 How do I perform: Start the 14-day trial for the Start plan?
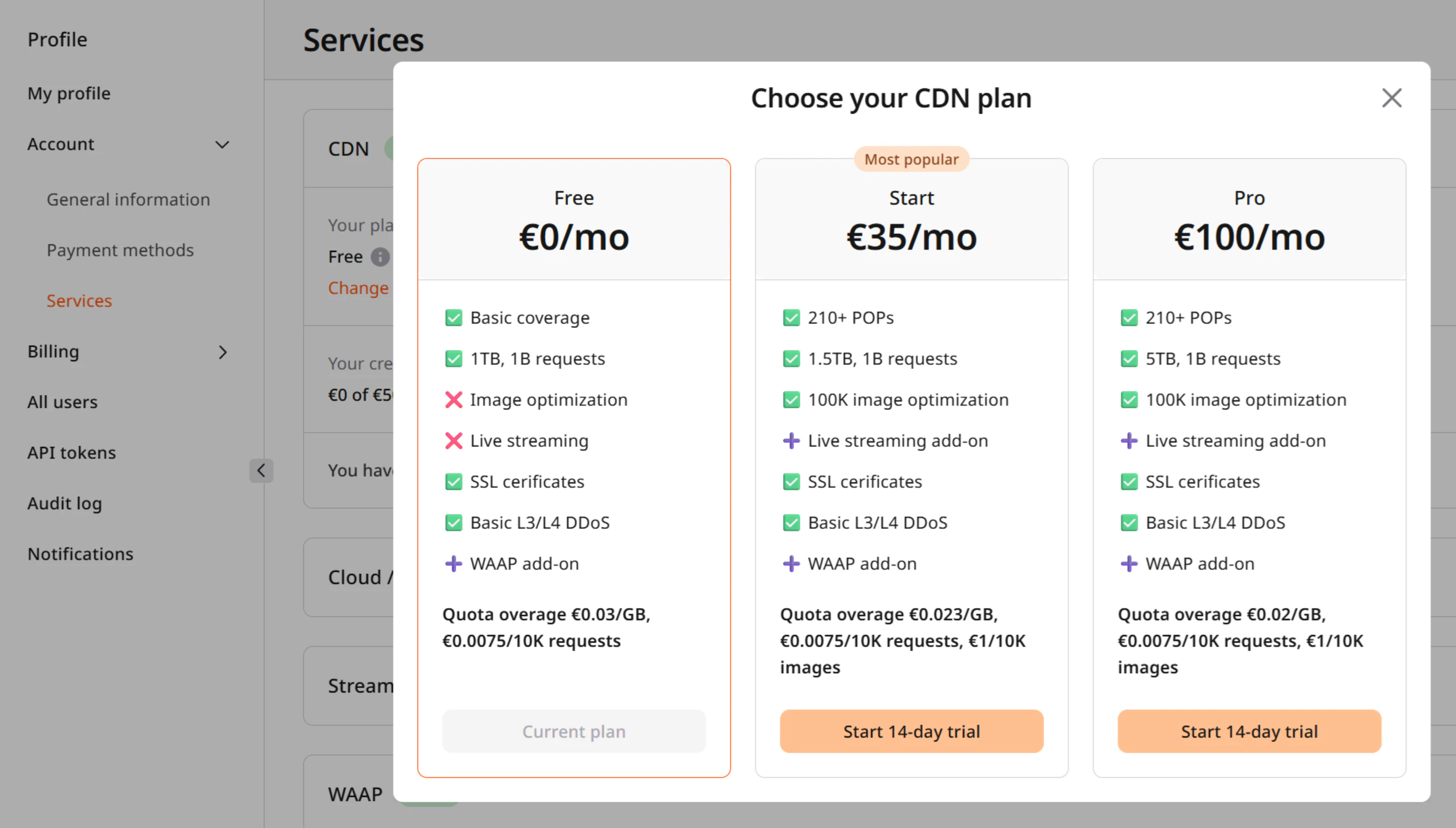(911, 732)
